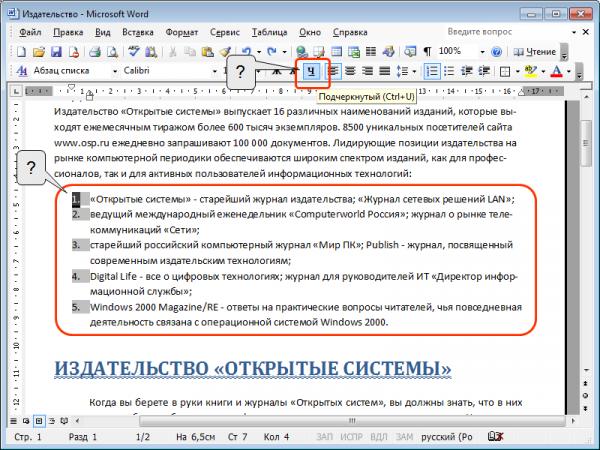Image resolution: width=600 pixels, height=450 pixels.
Task: Open the Формат menu
Action: coord(182,32)
